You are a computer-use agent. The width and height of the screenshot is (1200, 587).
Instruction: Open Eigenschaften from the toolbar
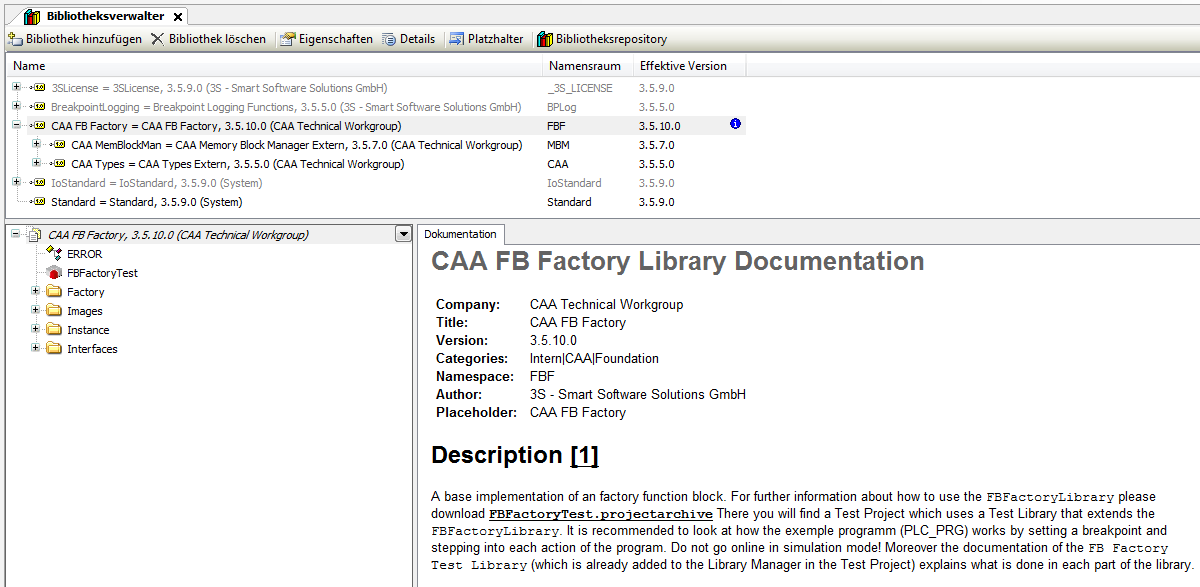[288, 39]
